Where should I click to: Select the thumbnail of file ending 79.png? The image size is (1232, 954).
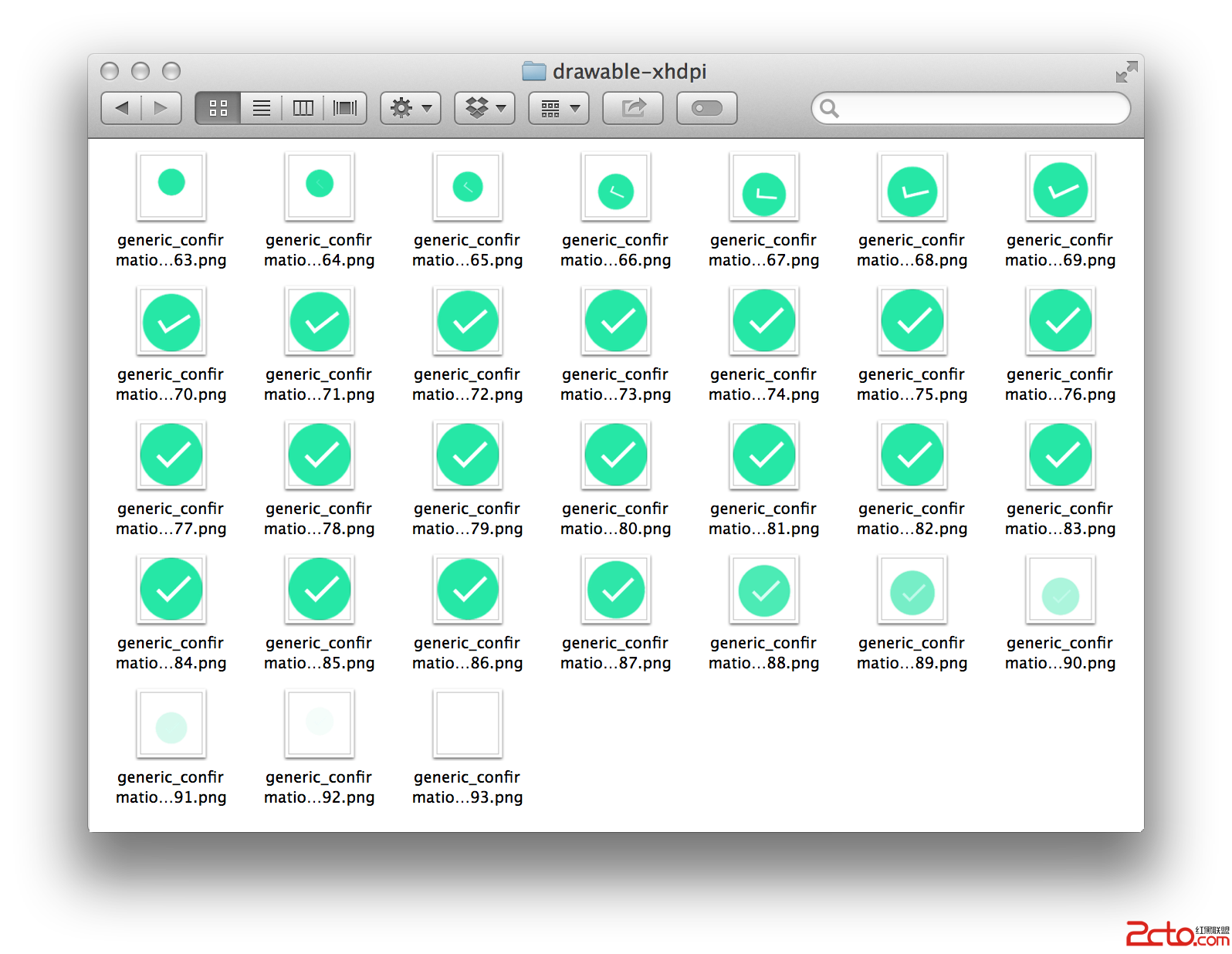pyautogui.click(x=468, y=455)
